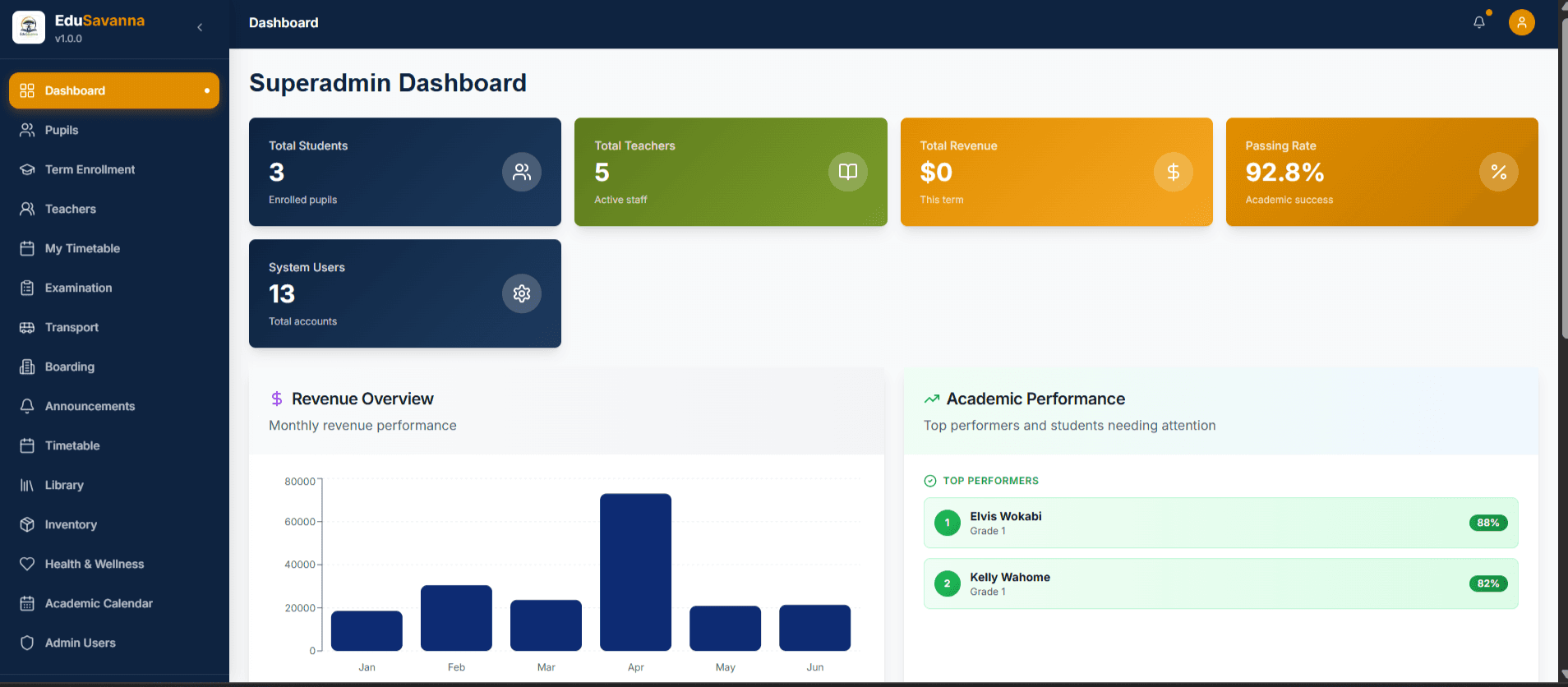Screen dimensions: 1568x687
Task: Click the v1.0.0 version label
Action: pyautogui.click(x=68, y=39)
